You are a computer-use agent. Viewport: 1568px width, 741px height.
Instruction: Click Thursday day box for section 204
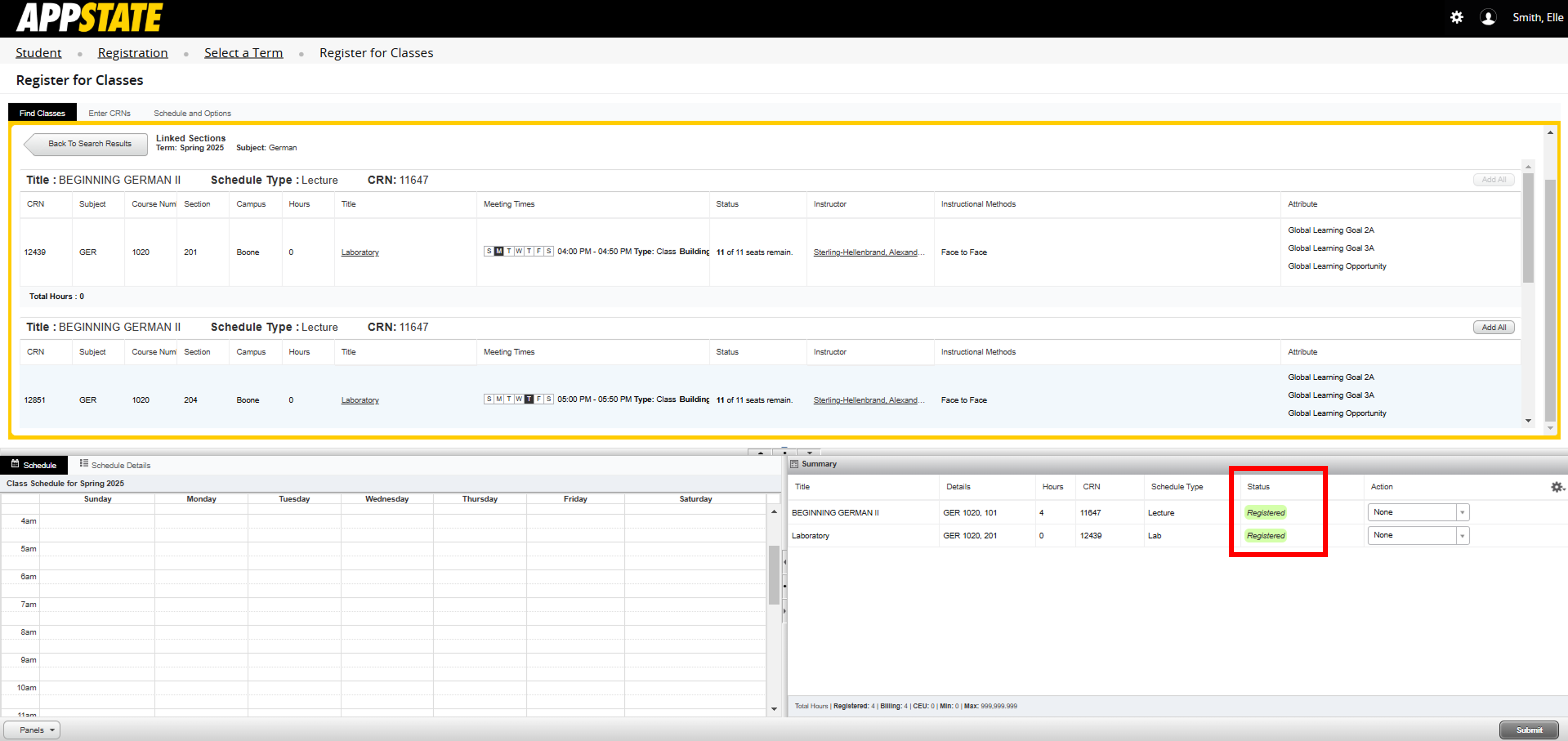pos(528,399)
